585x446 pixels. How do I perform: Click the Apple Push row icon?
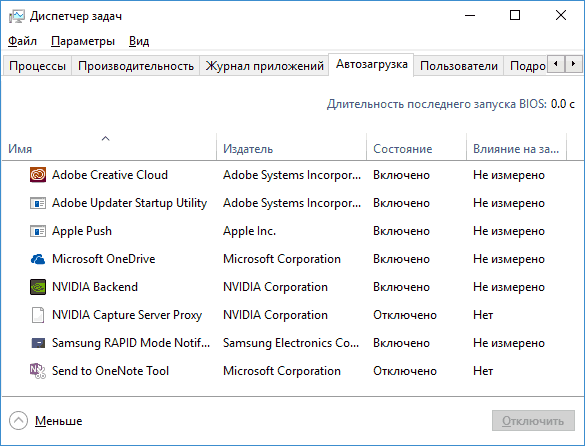click(38, 231)
